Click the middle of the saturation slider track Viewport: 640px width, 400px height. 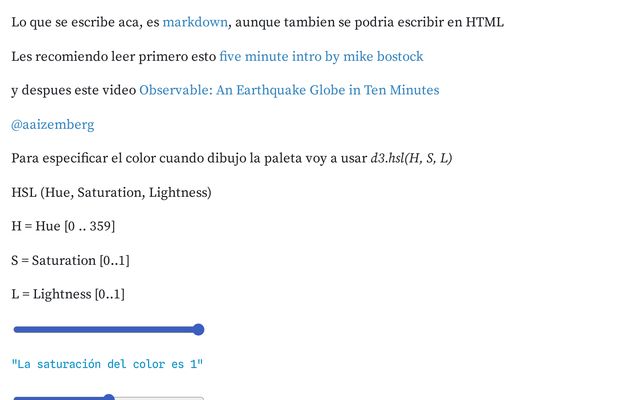109,329
